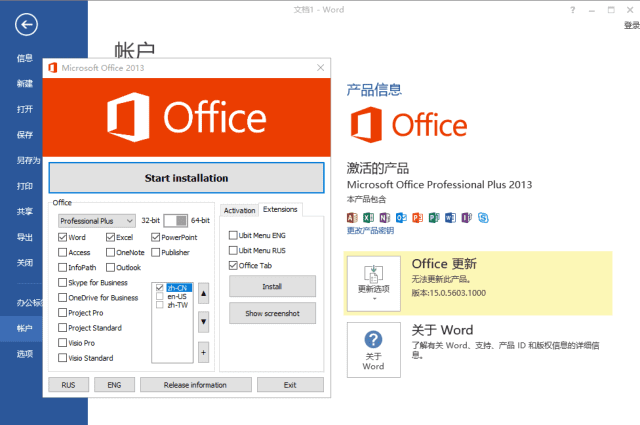Click the Exit button
Screen dimensions: 640x425
point(290,385)
